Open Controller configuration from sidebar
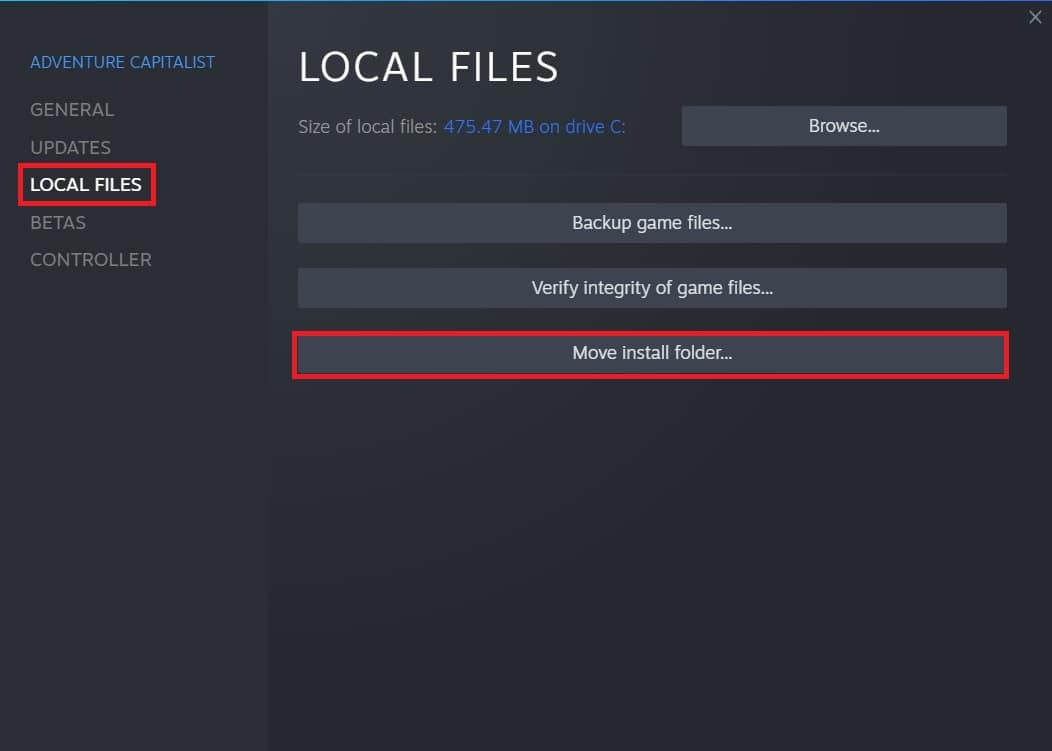Screen dimensions: 1052x751 90,259
